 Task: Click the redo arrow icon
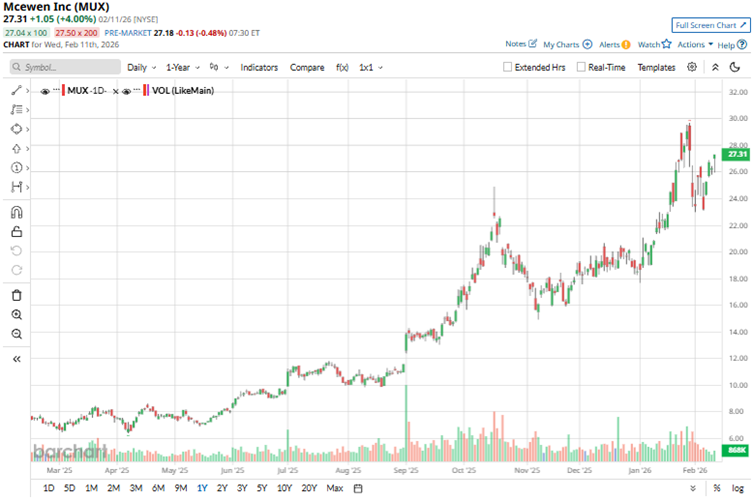(16, 270)
